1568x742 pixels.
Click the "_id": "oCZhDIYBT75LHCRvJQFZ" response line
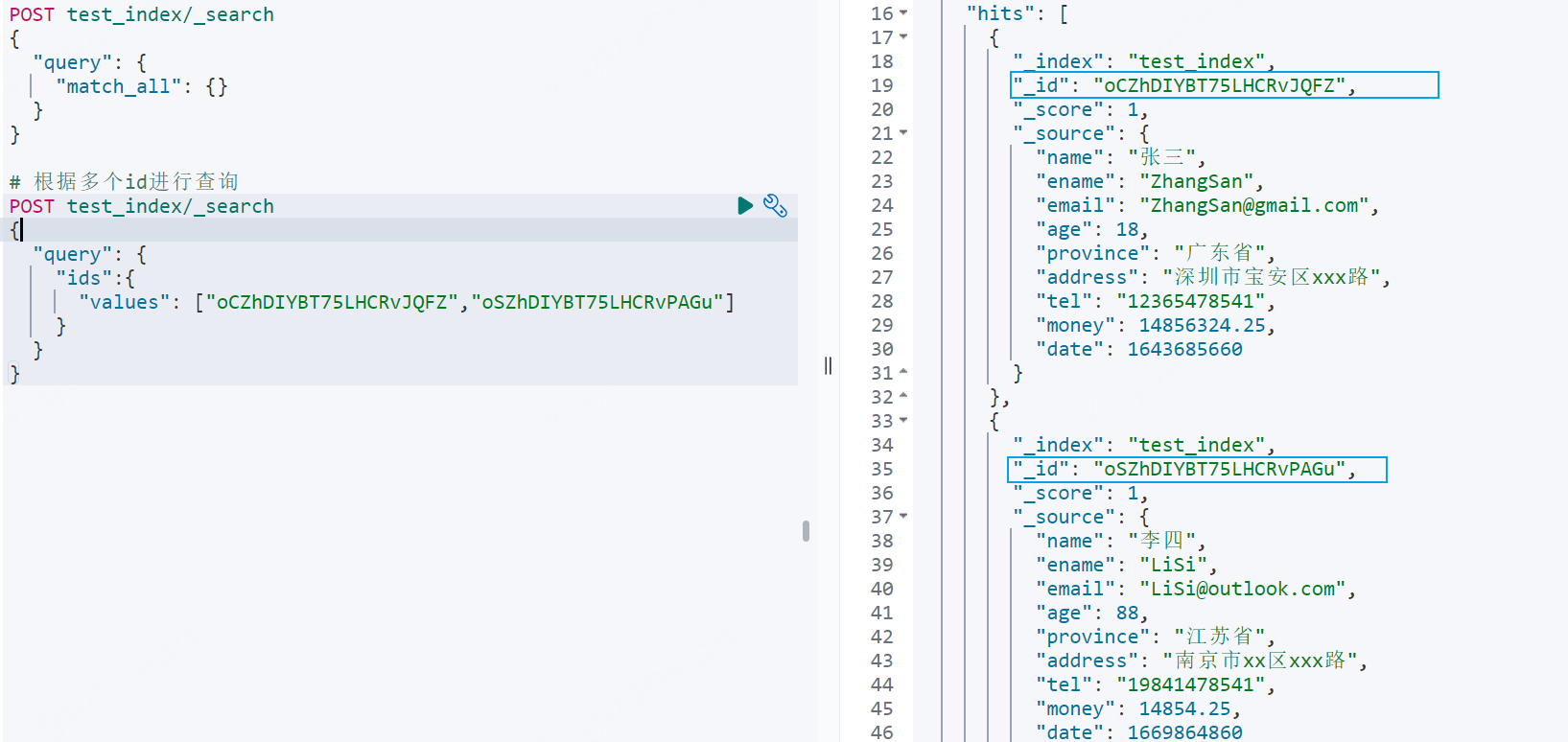[x=1184, y=85]
